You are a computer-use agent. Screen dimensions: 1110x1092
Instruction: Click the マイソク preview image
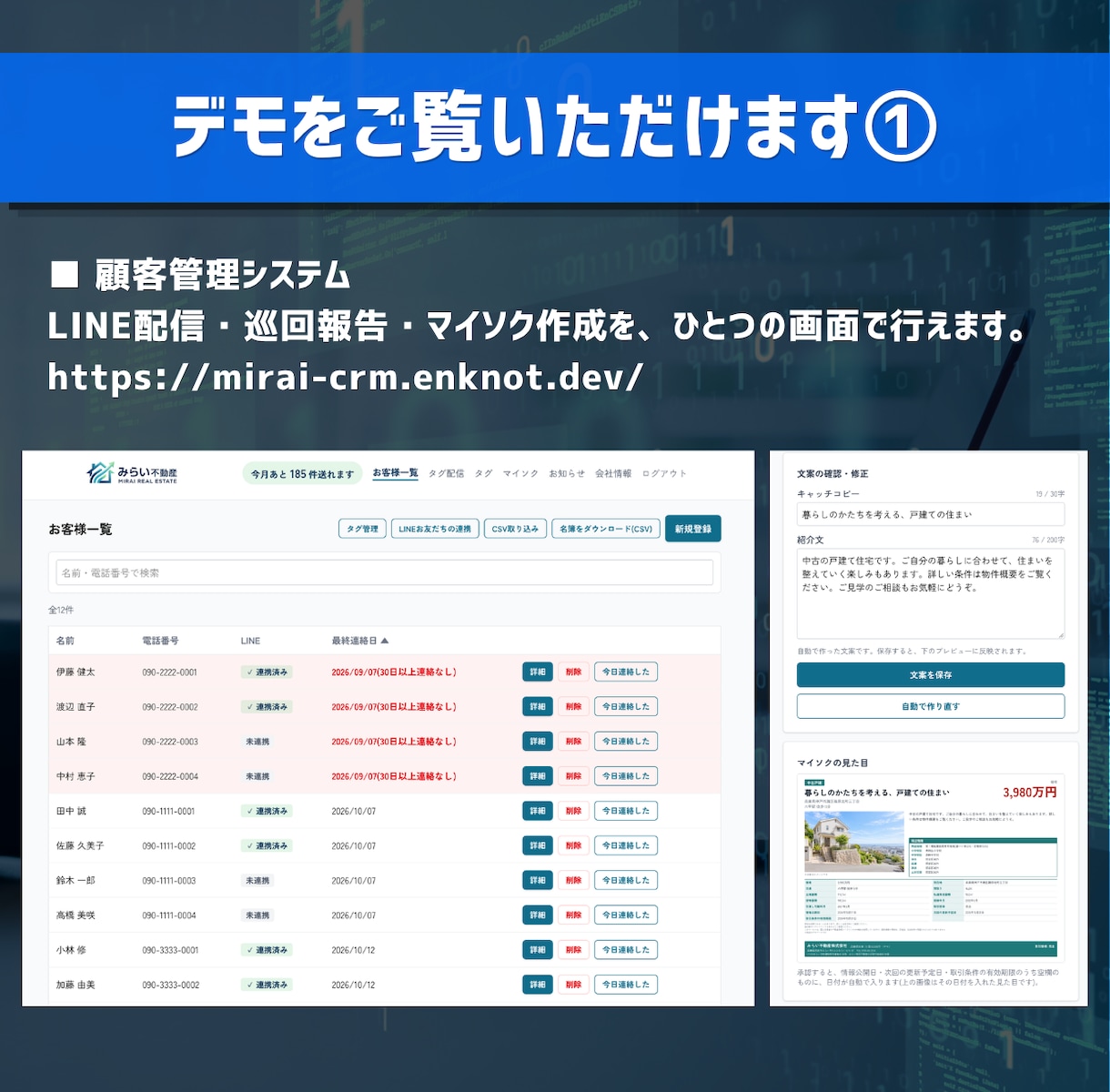931,867
